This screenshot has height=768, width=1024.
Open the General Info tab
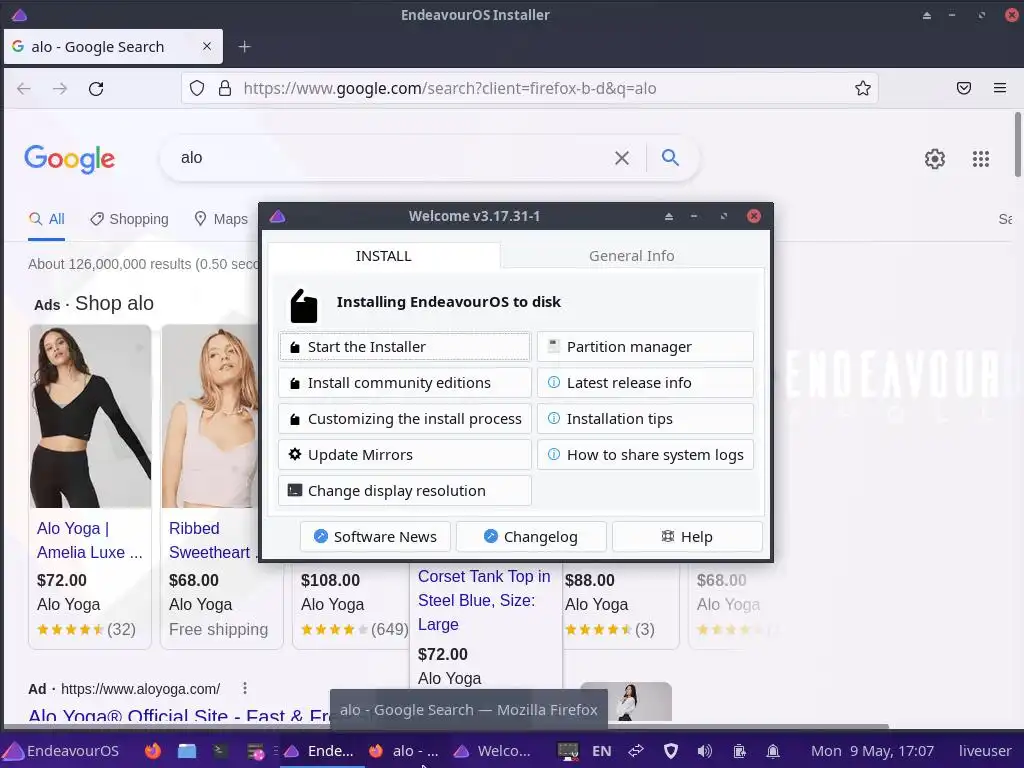632,256
